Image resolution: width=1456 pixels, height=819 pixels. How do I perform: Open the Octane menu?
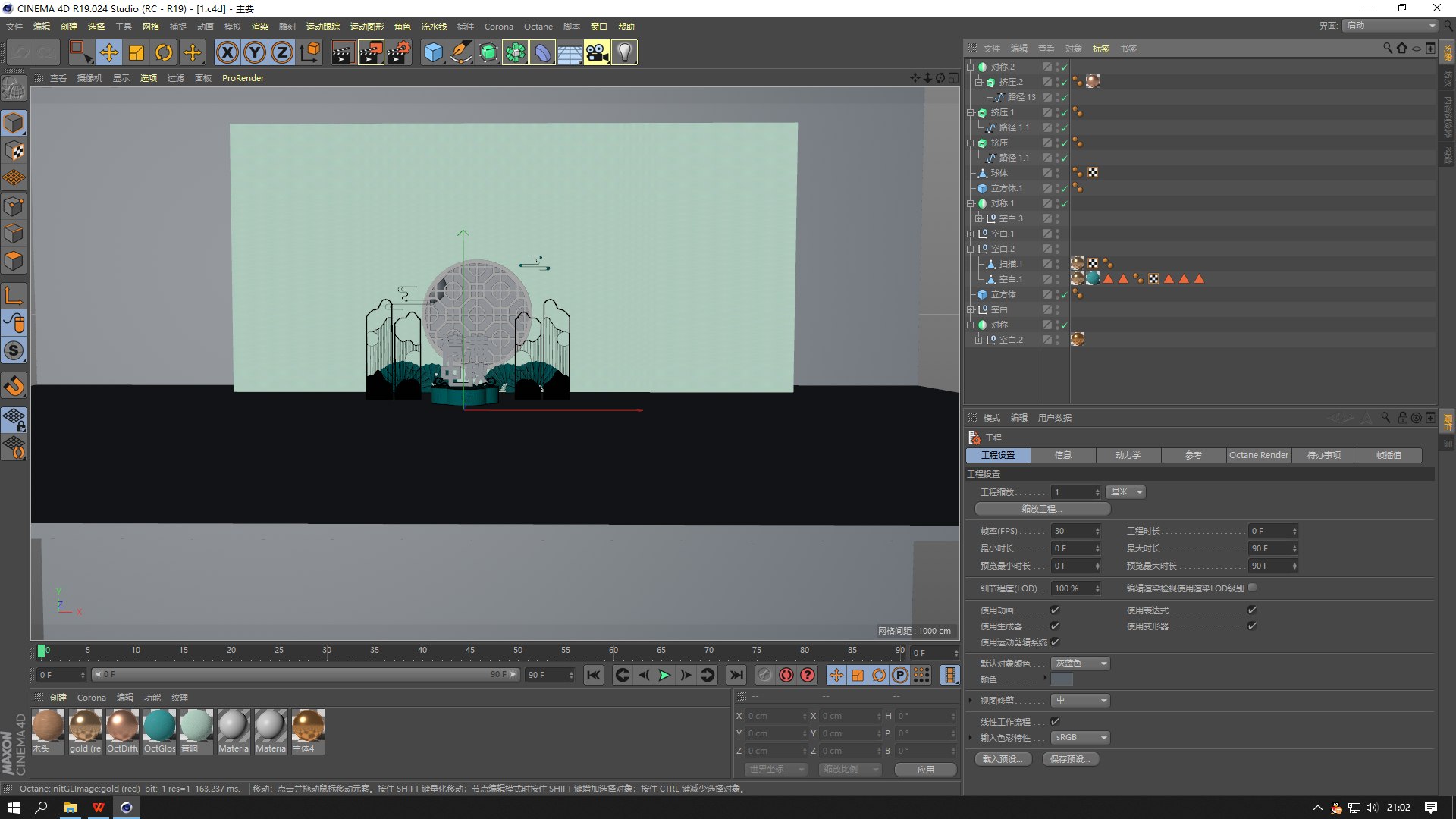pyautogui.click(x=538, y=27)
